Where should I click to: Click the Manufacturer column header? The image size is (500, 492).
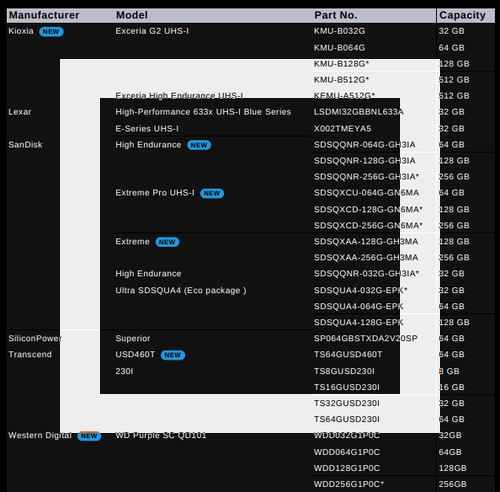click(x=44, y=15)
